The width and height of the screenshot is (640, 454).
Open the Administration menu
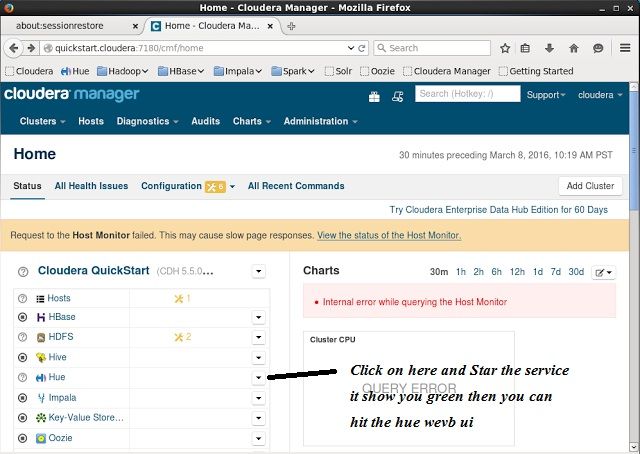tap(320, 121)
